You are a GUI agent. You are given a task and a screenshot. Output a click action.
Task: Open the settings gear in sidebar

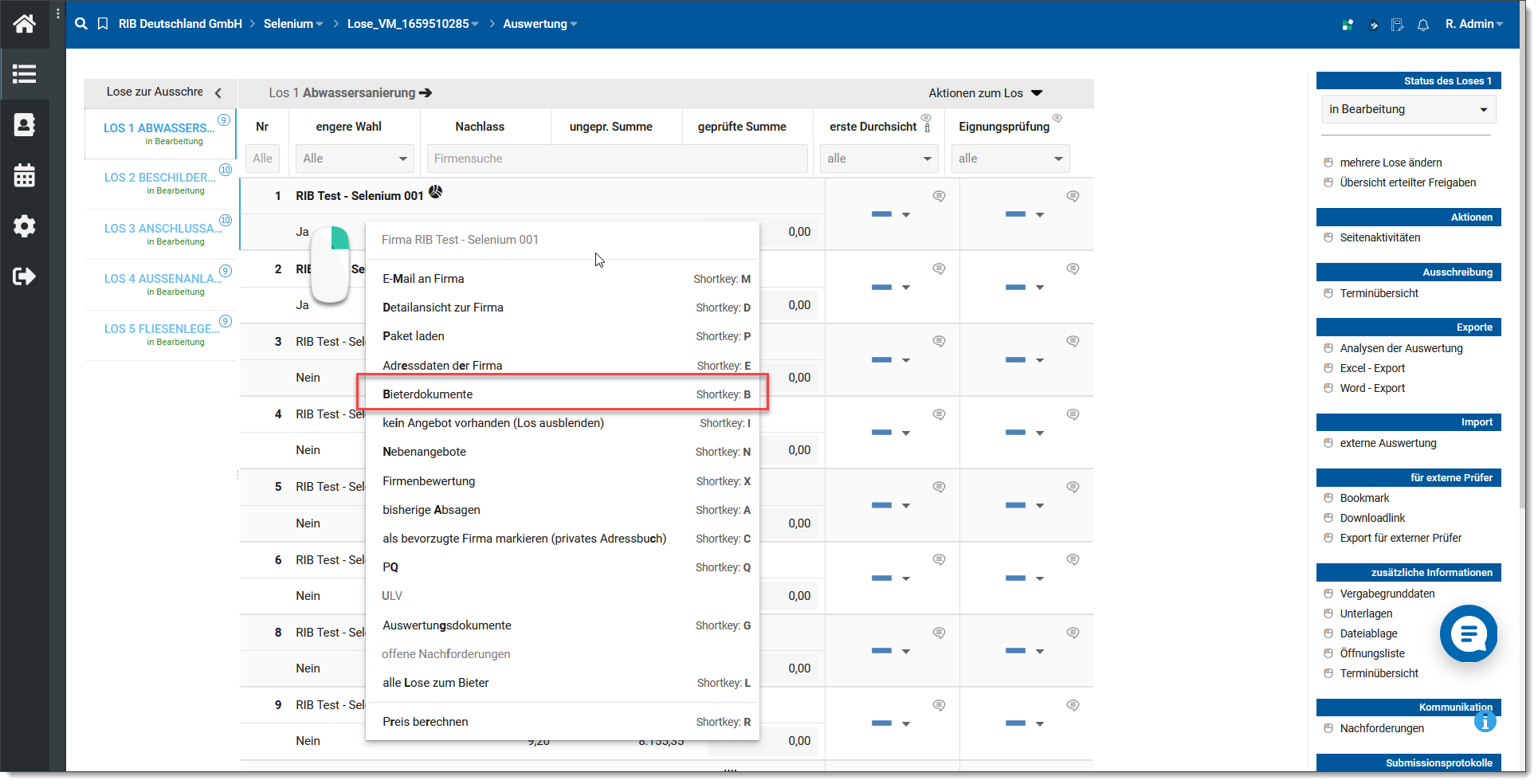24,226
